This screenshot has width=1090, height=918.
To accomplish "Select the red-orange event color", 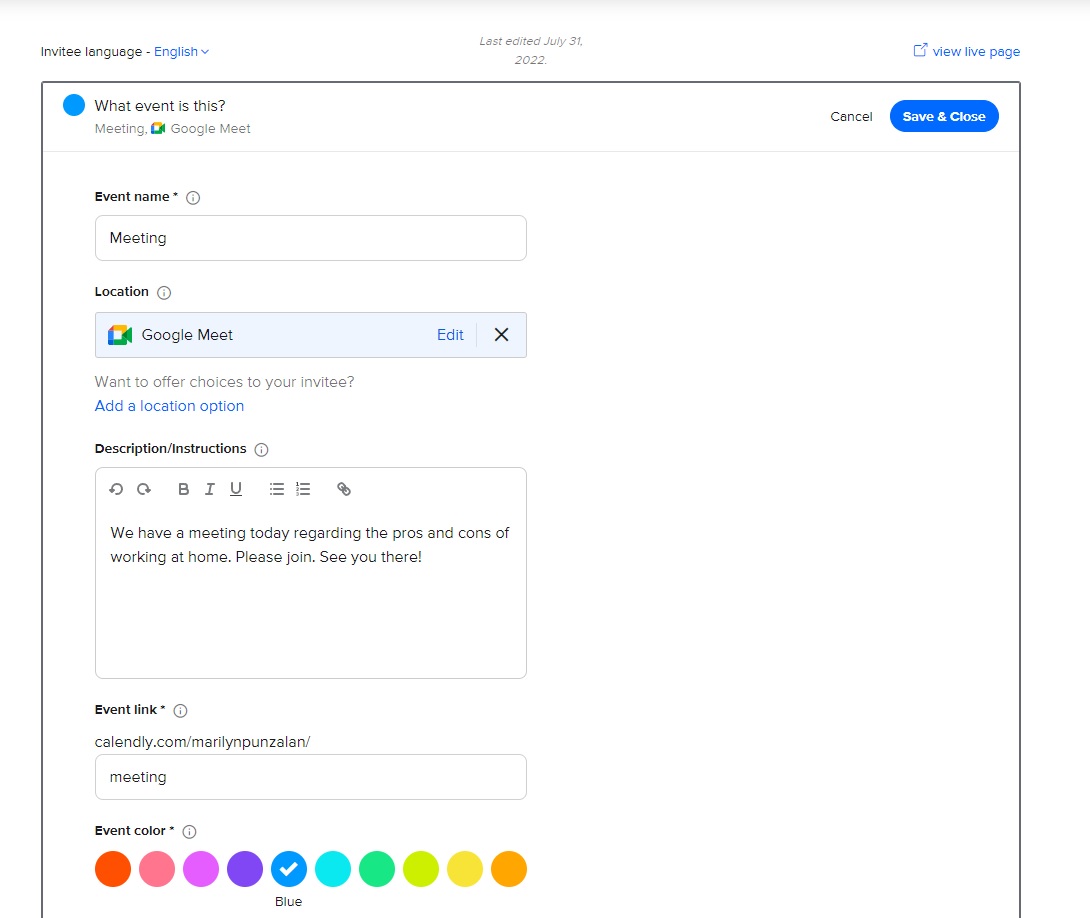I will coord(113,869).
